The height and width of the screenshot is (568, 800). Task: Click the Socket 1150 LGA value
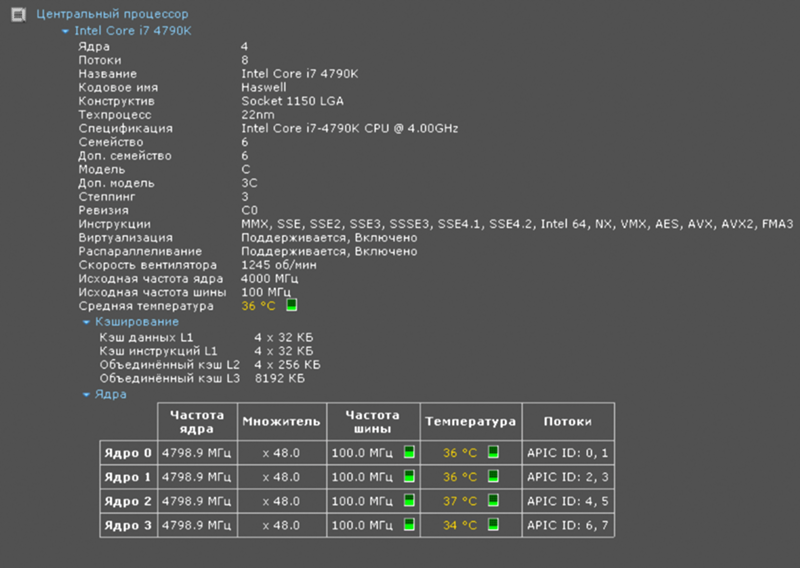click(292, 101)
